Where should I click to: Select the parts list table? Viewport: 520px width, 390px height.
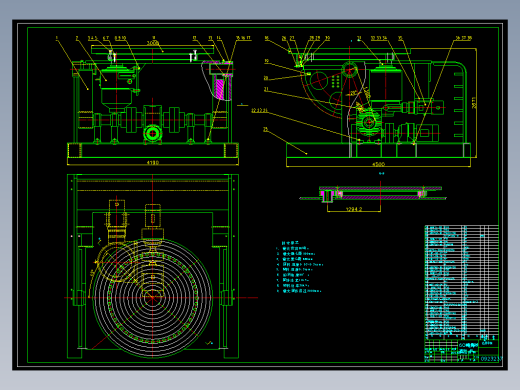[462, 282]
